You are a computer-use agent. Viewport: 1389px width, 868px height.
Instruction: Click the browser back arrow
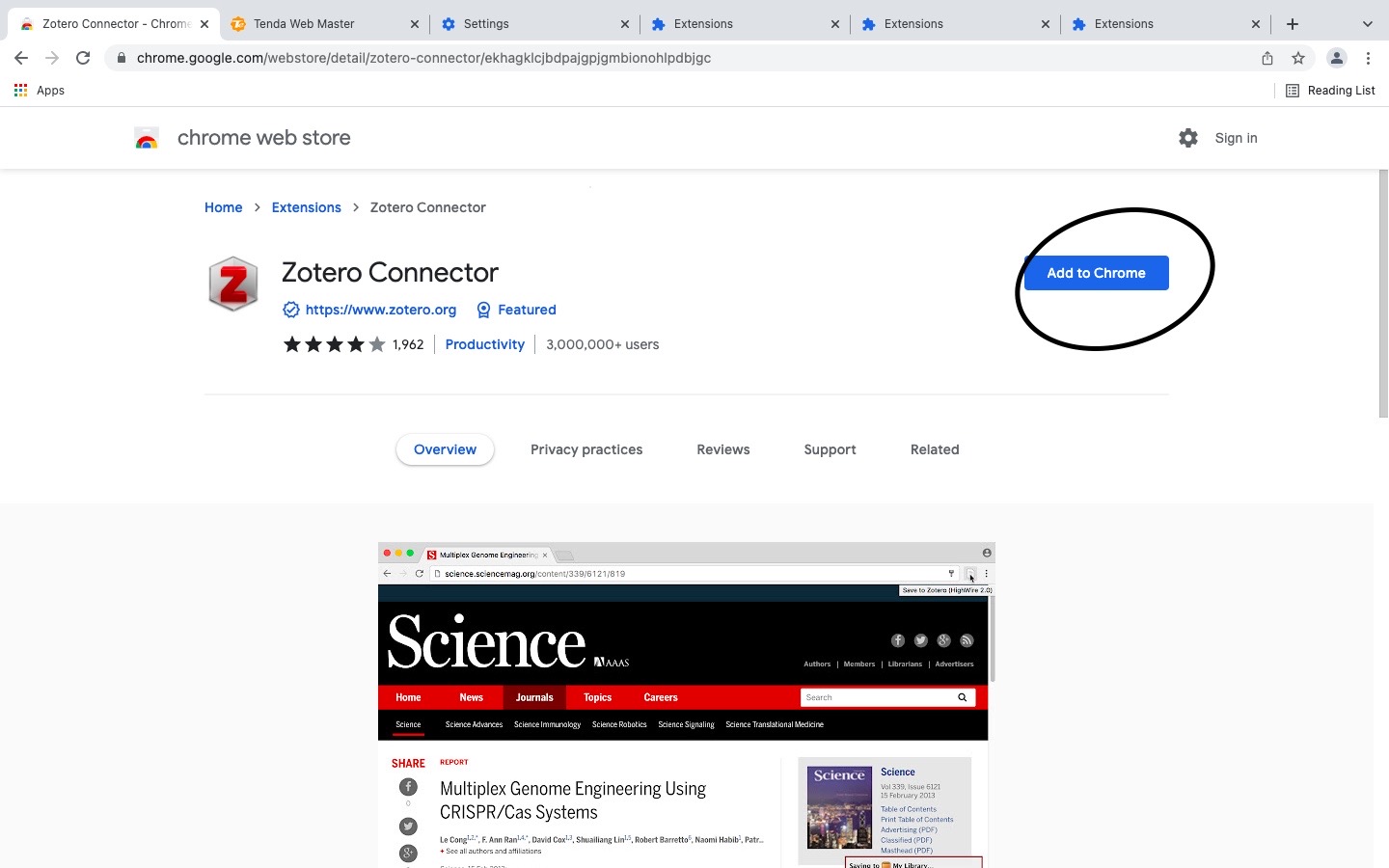point(21,58)
